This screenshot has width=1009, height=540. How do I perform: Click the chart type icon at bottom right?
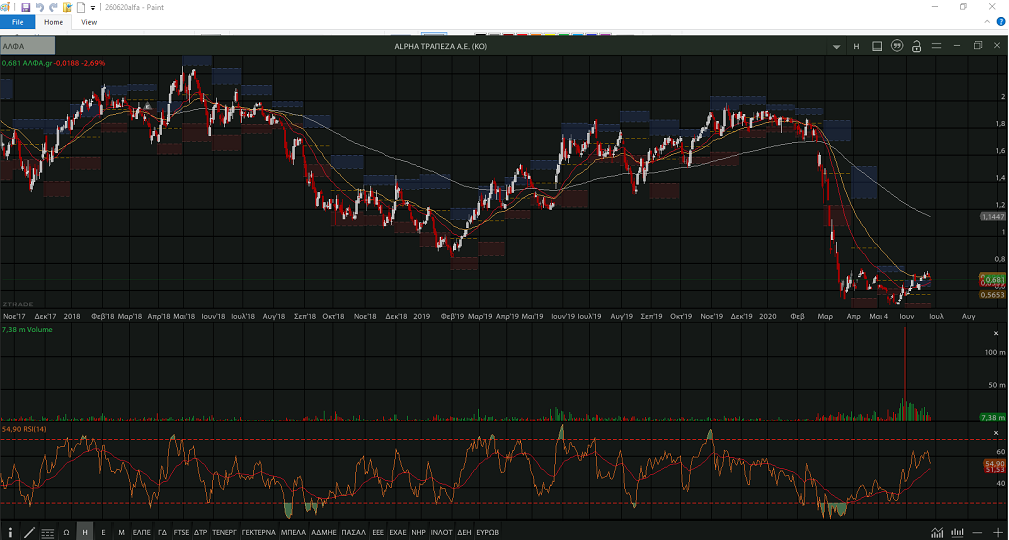click(x=937, y=532)
